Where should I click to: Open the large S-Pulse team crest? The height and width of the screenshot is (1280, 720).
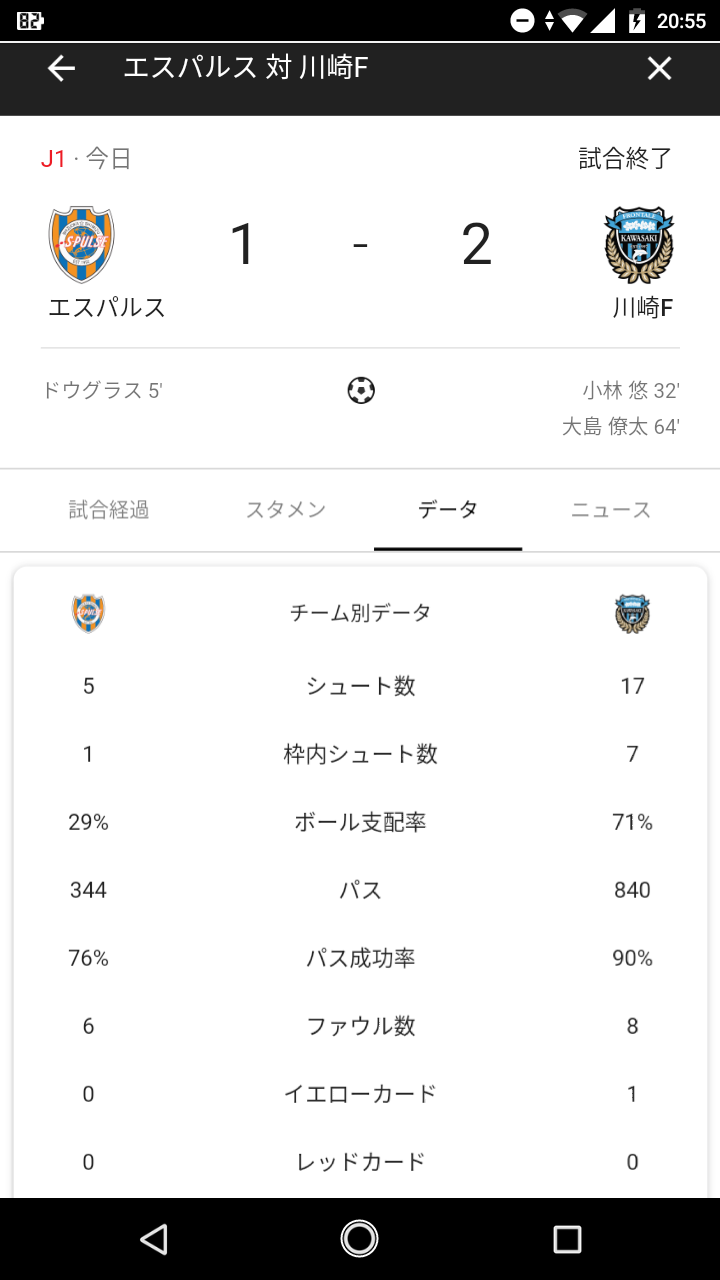pos(82,245)
